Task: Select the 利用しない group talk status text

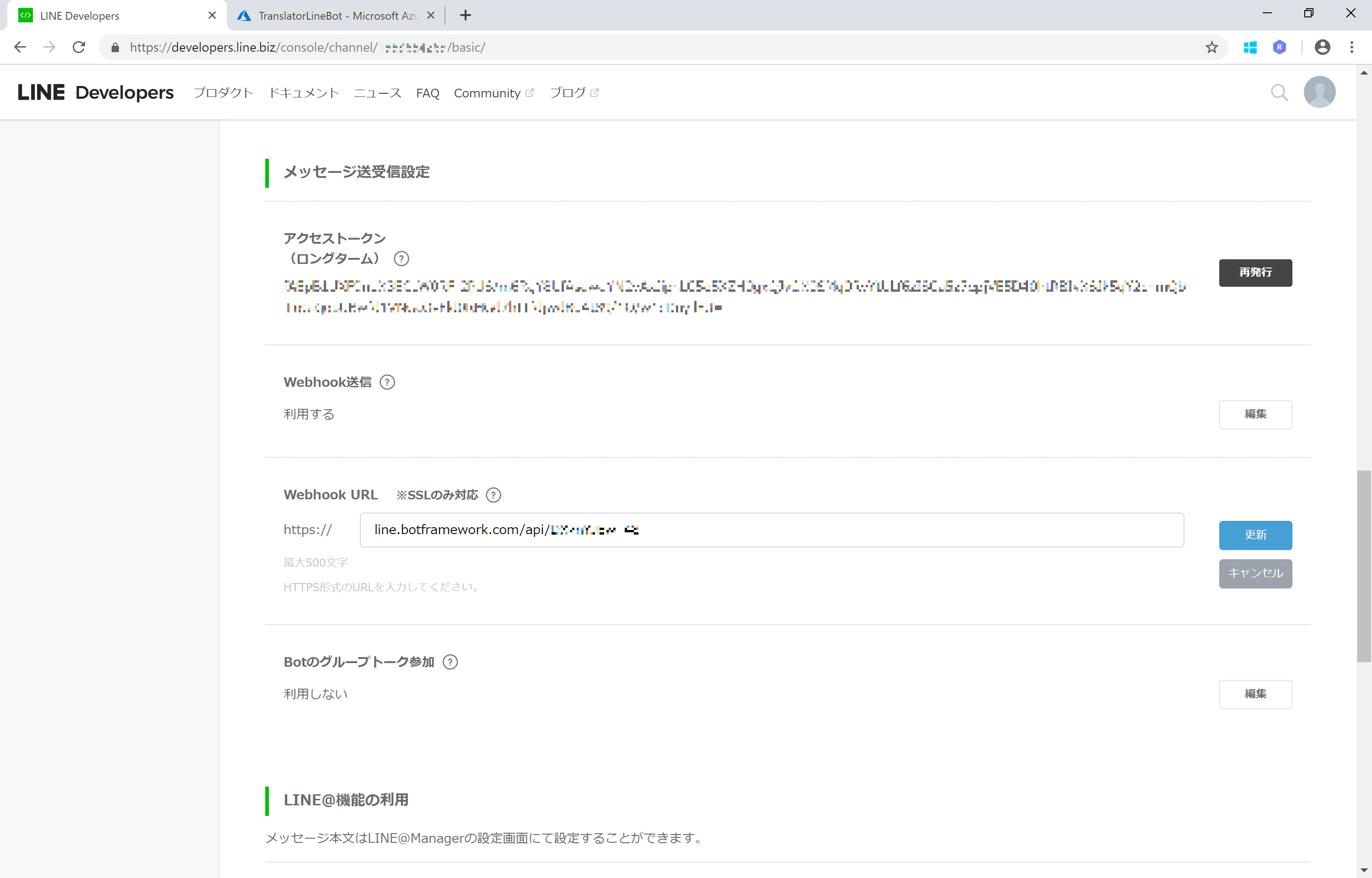Action: (x=315, y=695)
